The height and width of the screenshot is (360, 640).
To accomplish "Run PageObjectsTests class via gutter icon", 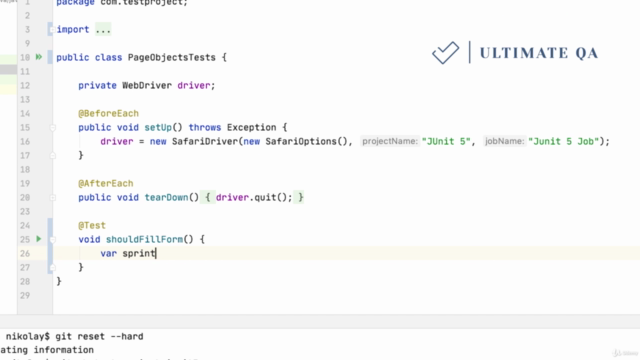I will tap(39, 57).
